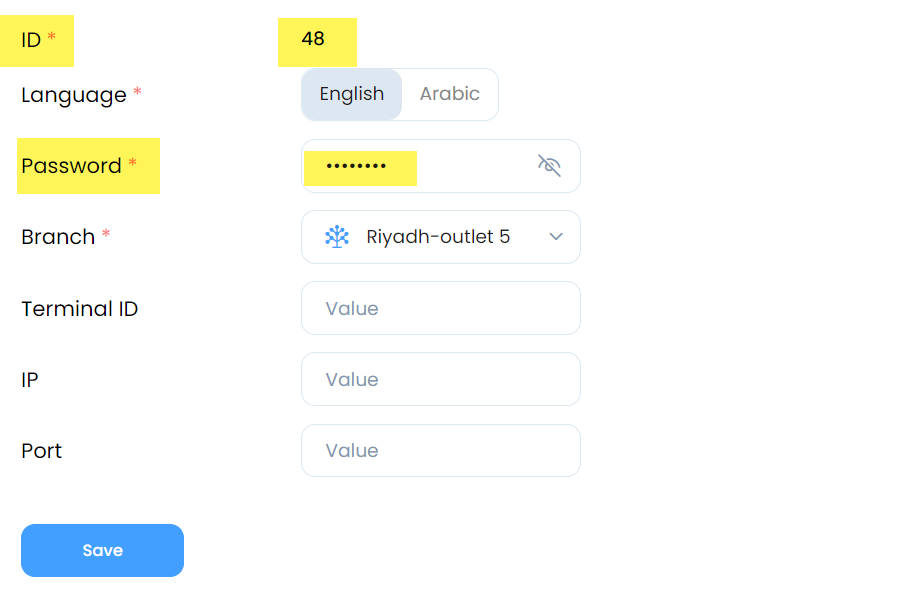Focus the IP value field

click(441, 379)
